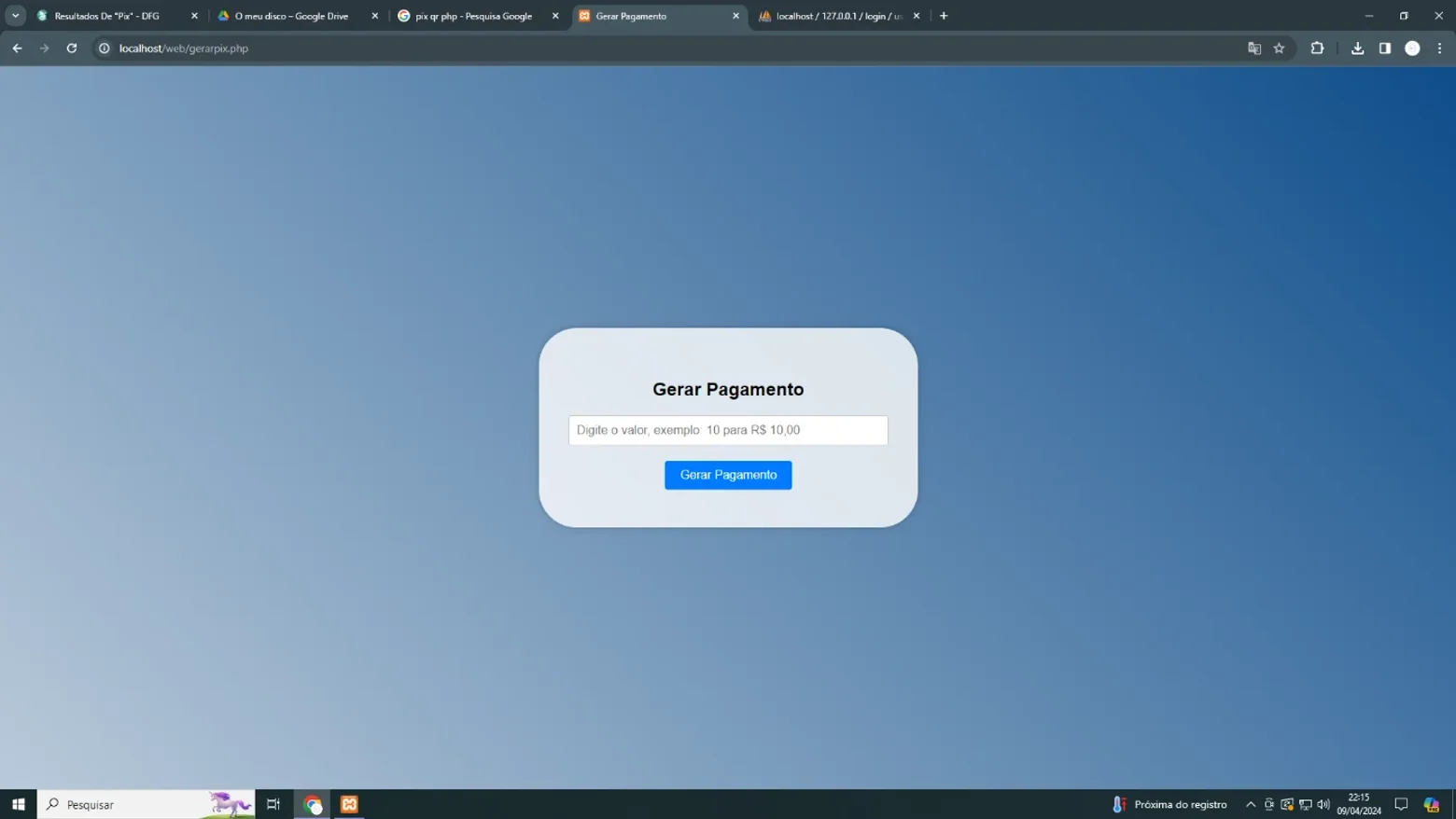Open the Extensions puzzle icon

click(x=1318, y=49)
